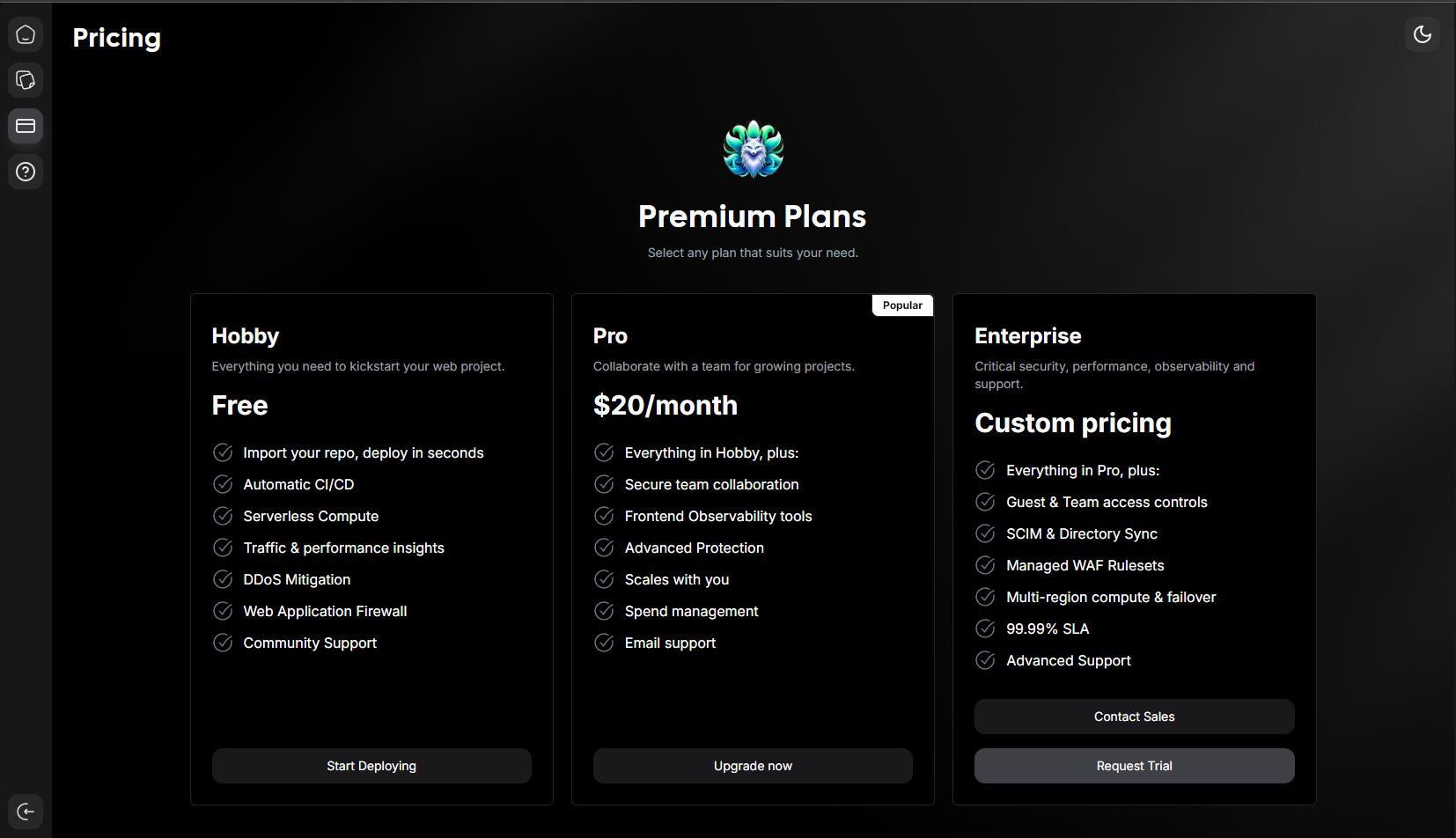Select the Hobby plan title
This screenshot has width=1456, height=838.
coord(246,336)
